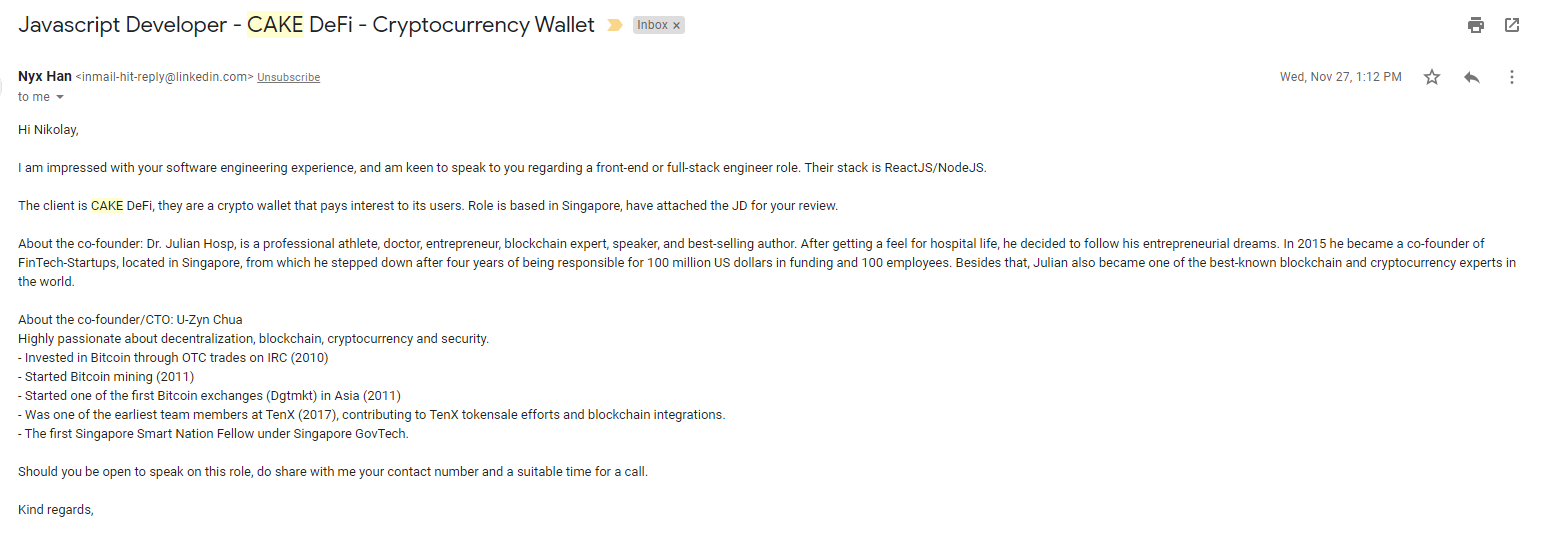Click the highlighted CAKE in the email body
Viewport: 1542px width, 534px height.
[107, 206]
